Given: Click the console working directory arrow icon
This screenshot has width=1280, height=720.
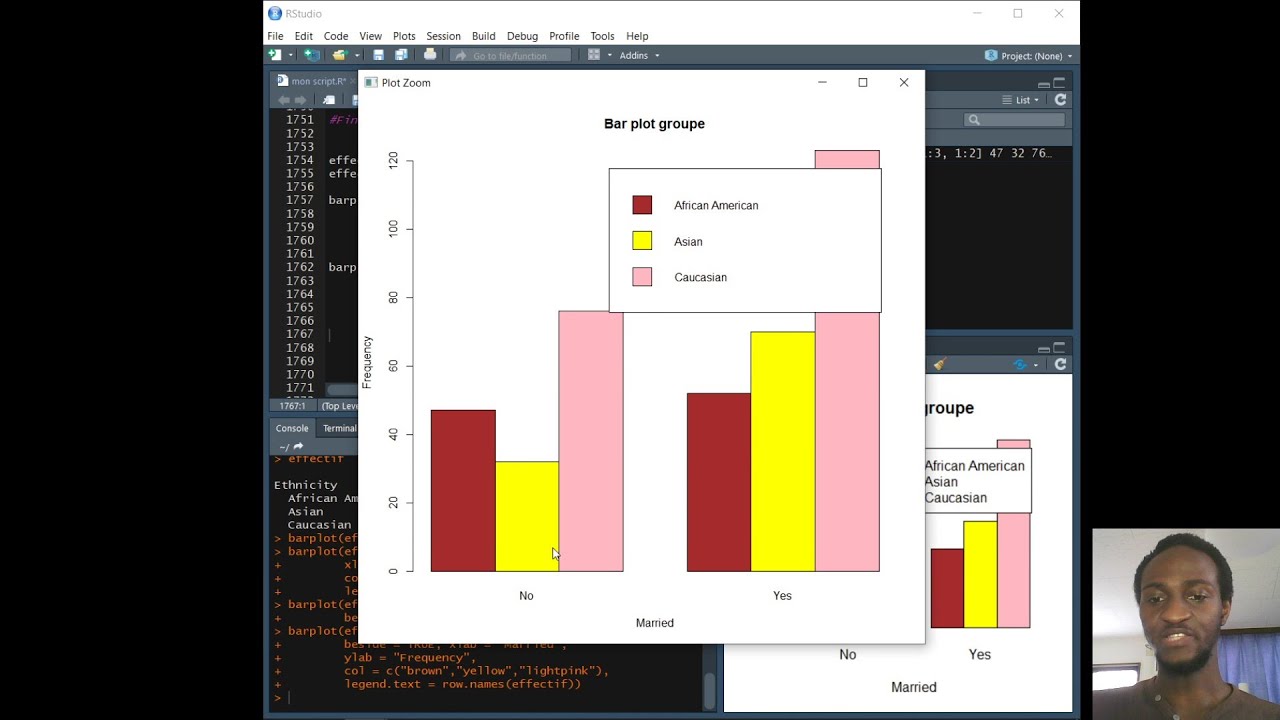Looking at the screenshot, I should tap(298, 447).
